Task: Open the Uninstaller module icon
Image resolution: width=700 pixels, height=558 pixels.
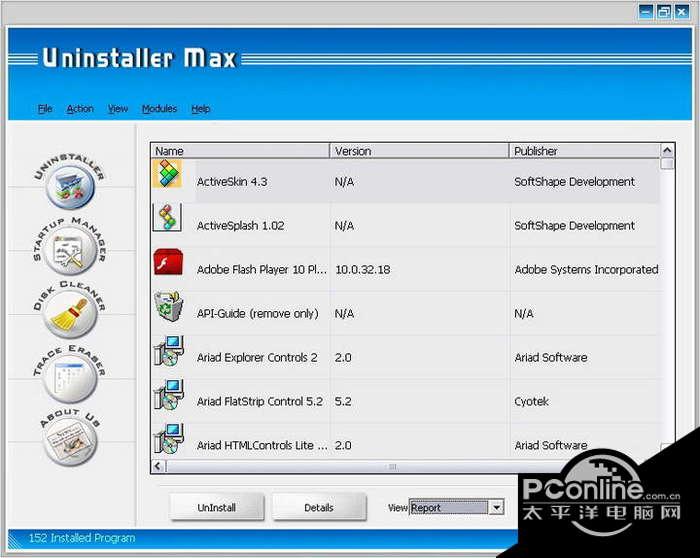Action: click(70, 187)
